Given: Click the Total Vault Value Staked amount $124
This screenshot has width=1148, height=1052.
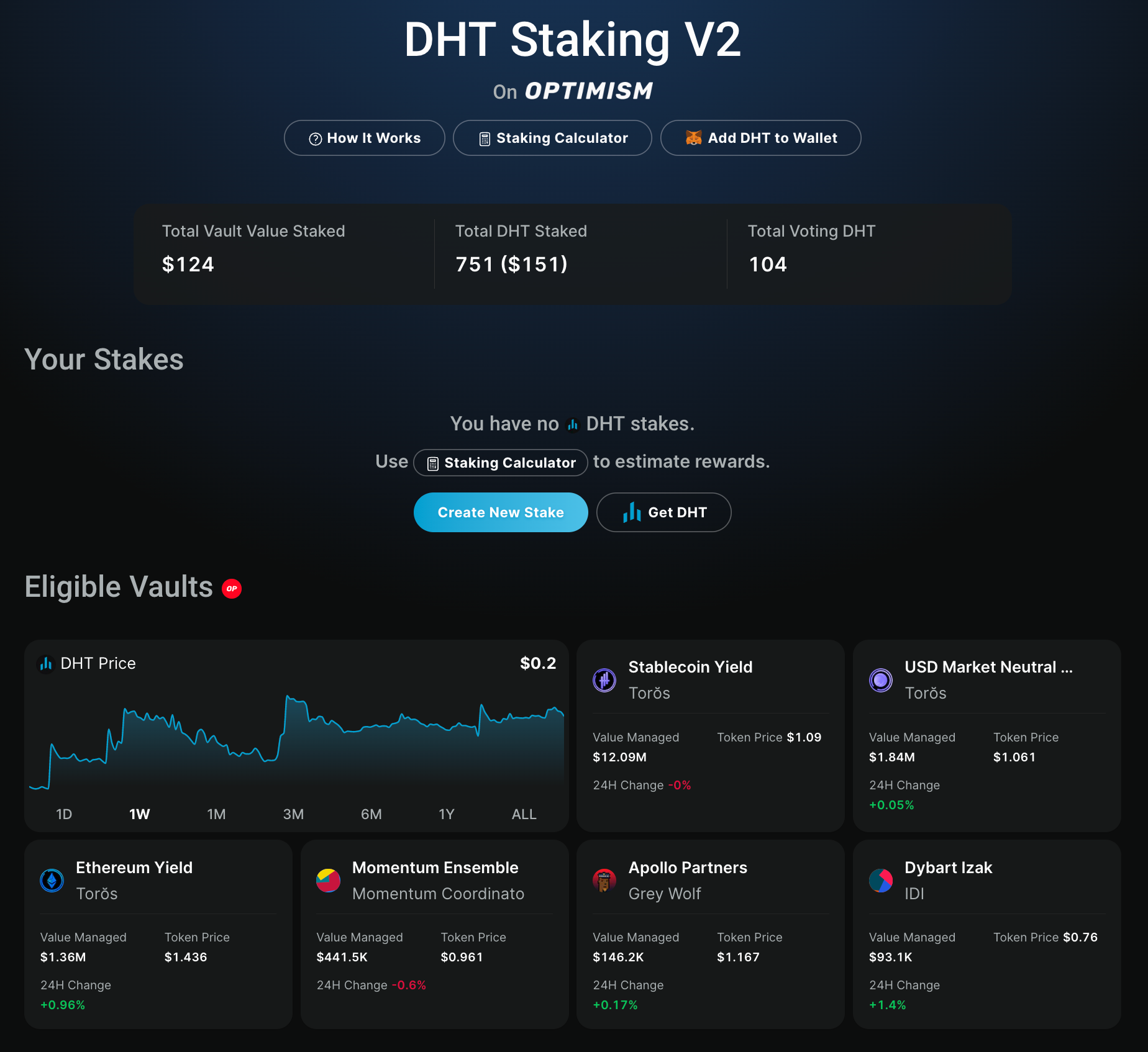Looking at the screenshot, I should pyautogui.click(x=188, y=265).
